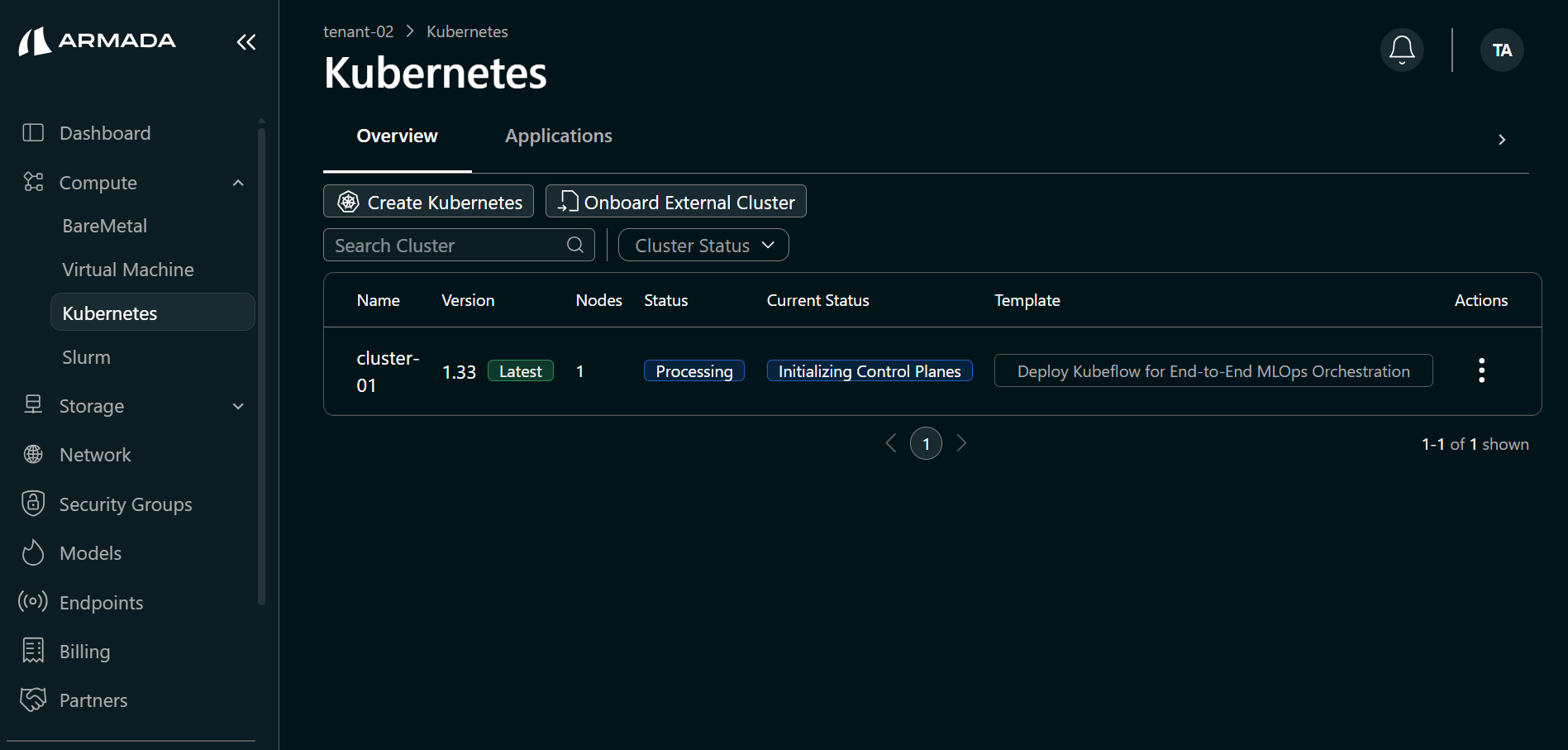Click the Endpoints broadcast icon
This screenshot has width=1568, height=750.
tap(33, 601)
